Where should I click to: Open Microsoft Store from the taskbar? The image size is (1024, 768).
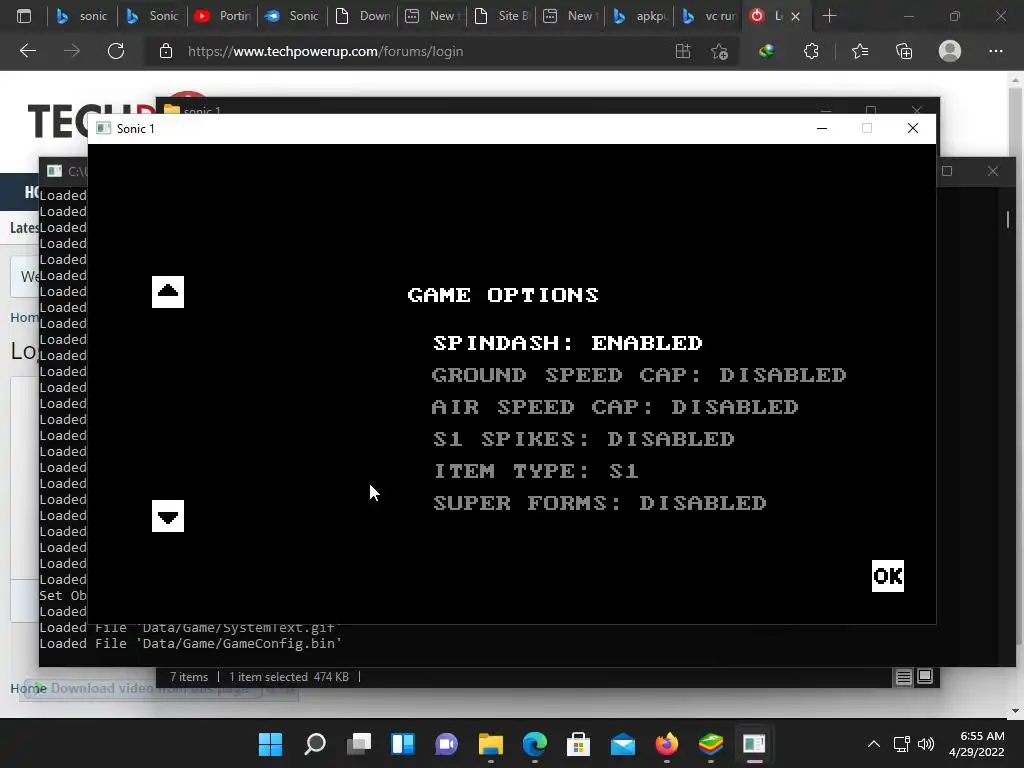click(x=579, y=744)
